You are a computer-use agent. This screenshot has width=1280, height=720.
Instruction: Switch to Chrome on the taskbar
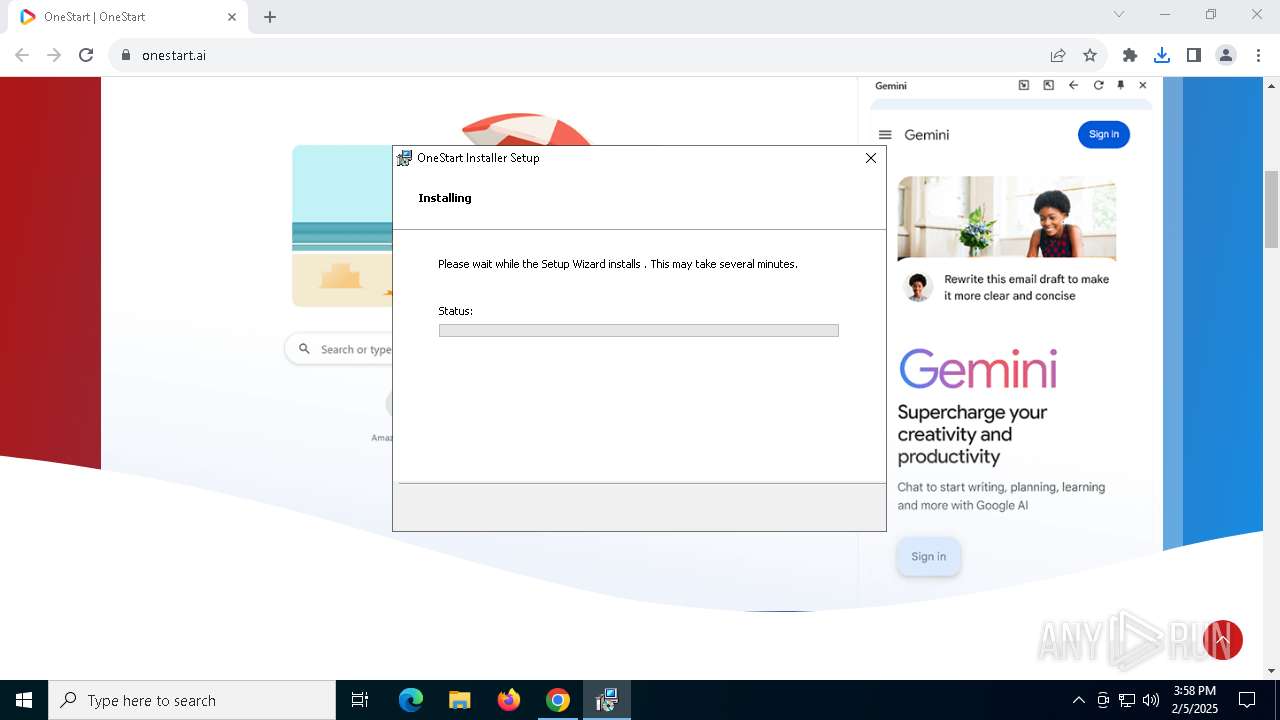point(558,700)
